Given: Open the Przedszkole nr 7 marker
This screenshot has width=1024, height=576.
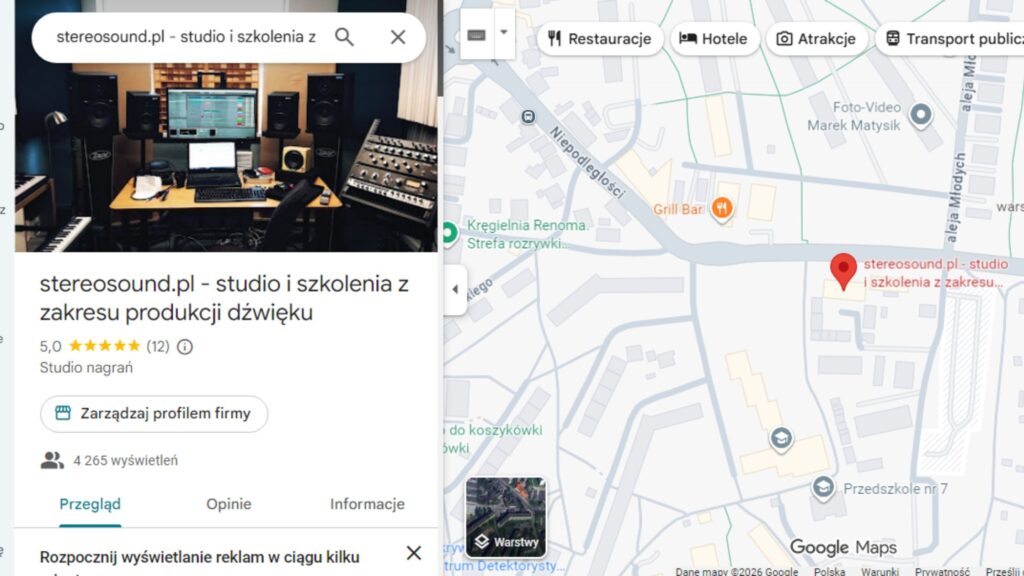Looking at the screenshot, I should (x=824, y=487).
